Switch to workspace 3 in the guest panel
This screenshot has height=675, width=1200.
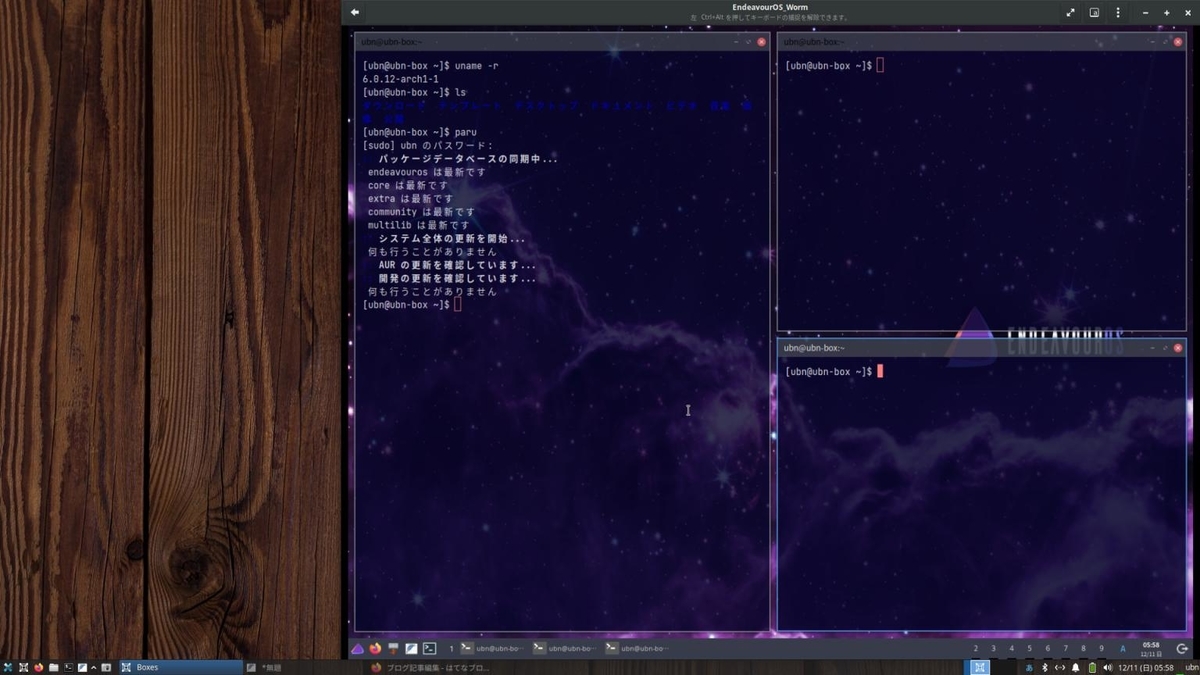coord(994,648)
